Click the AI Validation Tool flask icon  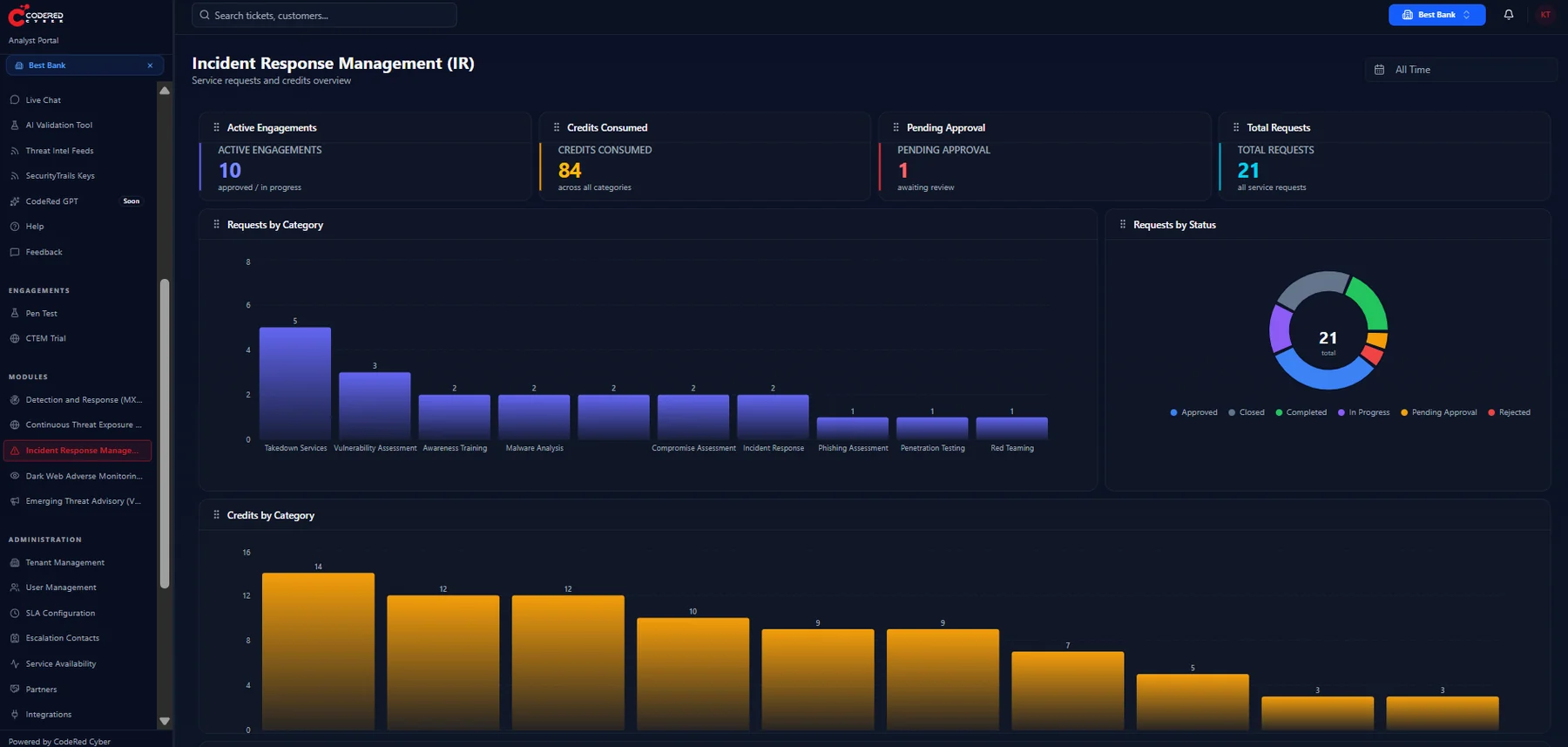pyautogui.click(x=15, y=126)
